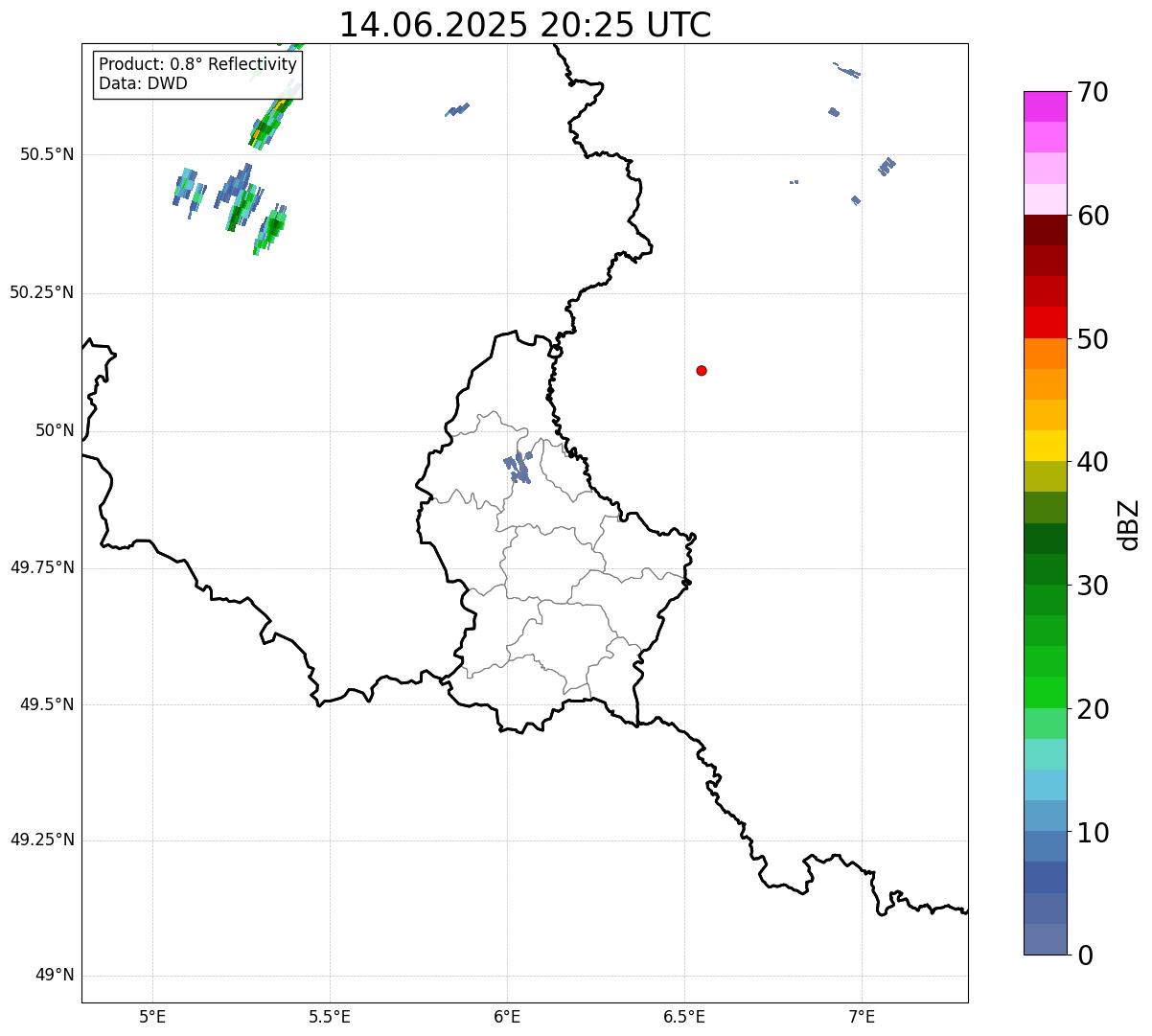Click the '5.5°E' longitude label

pyautogui.click(x=330, y=1016)
